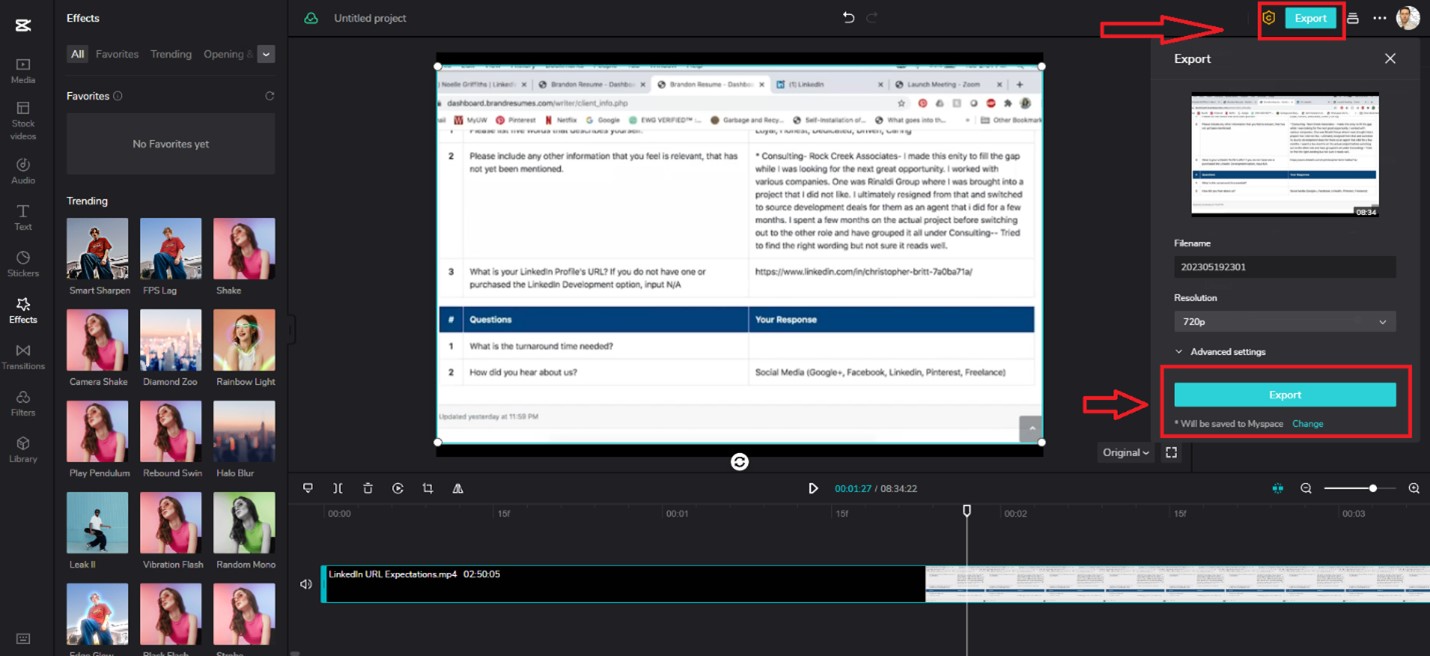Select the Media panel icon
Viewport: 1430px width, 656px height.
[x=23, y=72]
